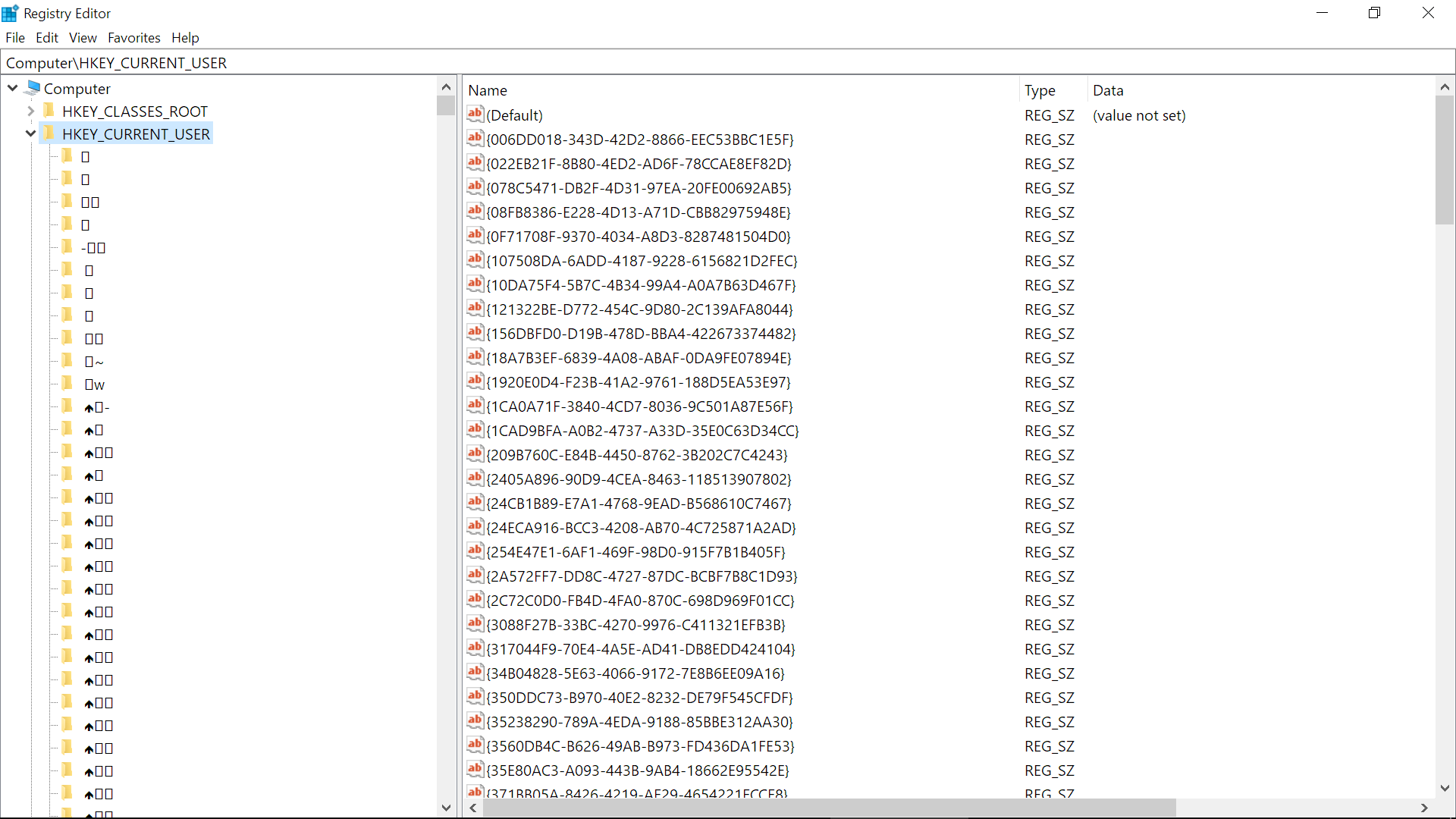Click the icon of {24CB1B89-E7A1-4768-9EAD-B568610C7467}
Viewport: 1456px width, 819px height.
475,503
